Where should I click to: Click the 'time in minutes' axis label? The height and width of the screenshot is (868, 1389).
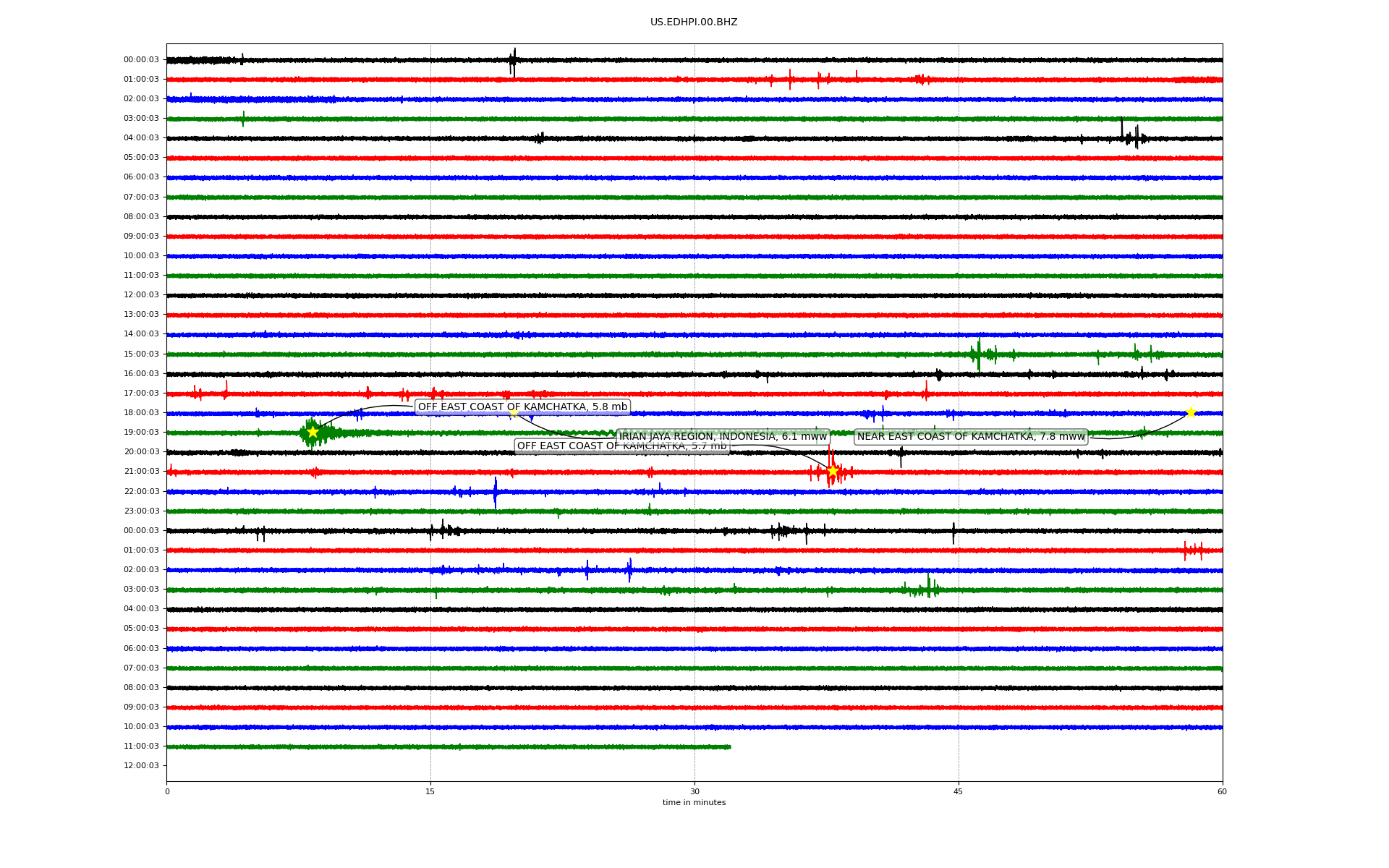694,802
